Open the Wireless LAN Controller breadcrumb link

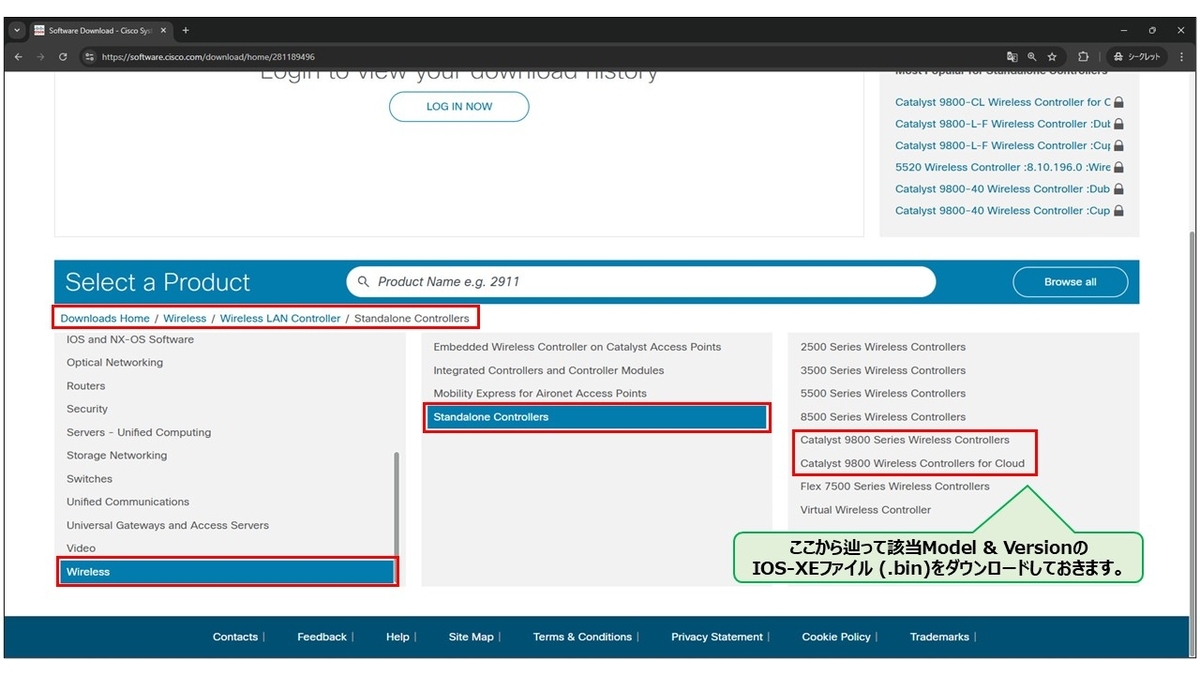280,318
